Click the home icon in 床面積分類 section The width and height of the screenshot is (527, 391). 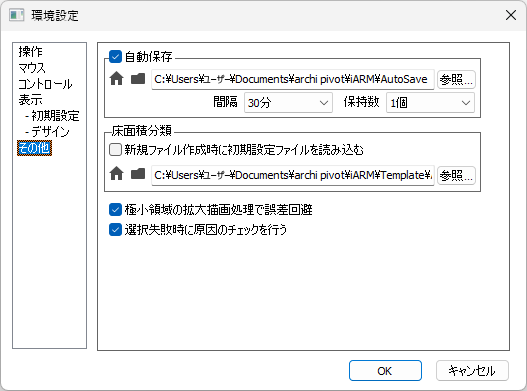[x=116, y=174]
